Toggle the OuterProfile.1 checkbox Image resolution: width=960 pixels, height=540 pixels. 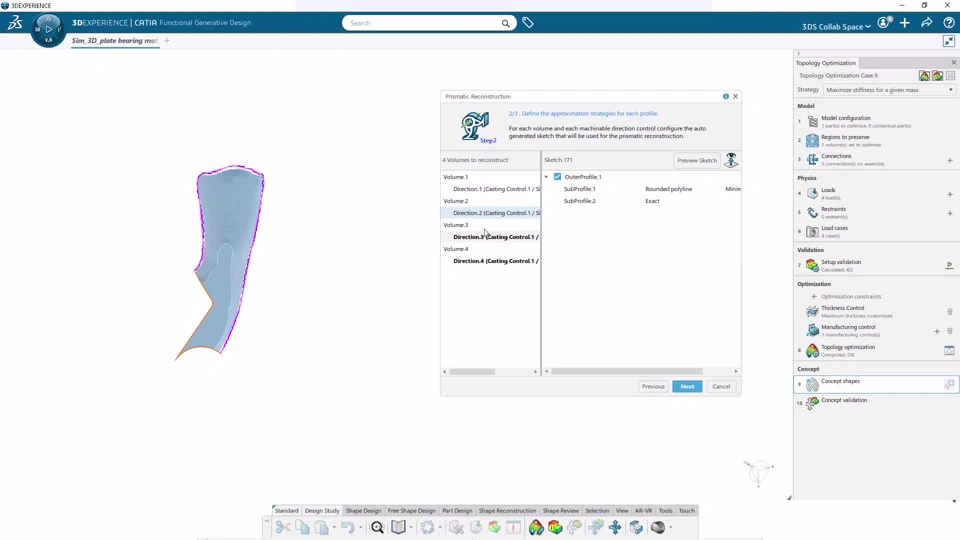[x=557, y=176]
